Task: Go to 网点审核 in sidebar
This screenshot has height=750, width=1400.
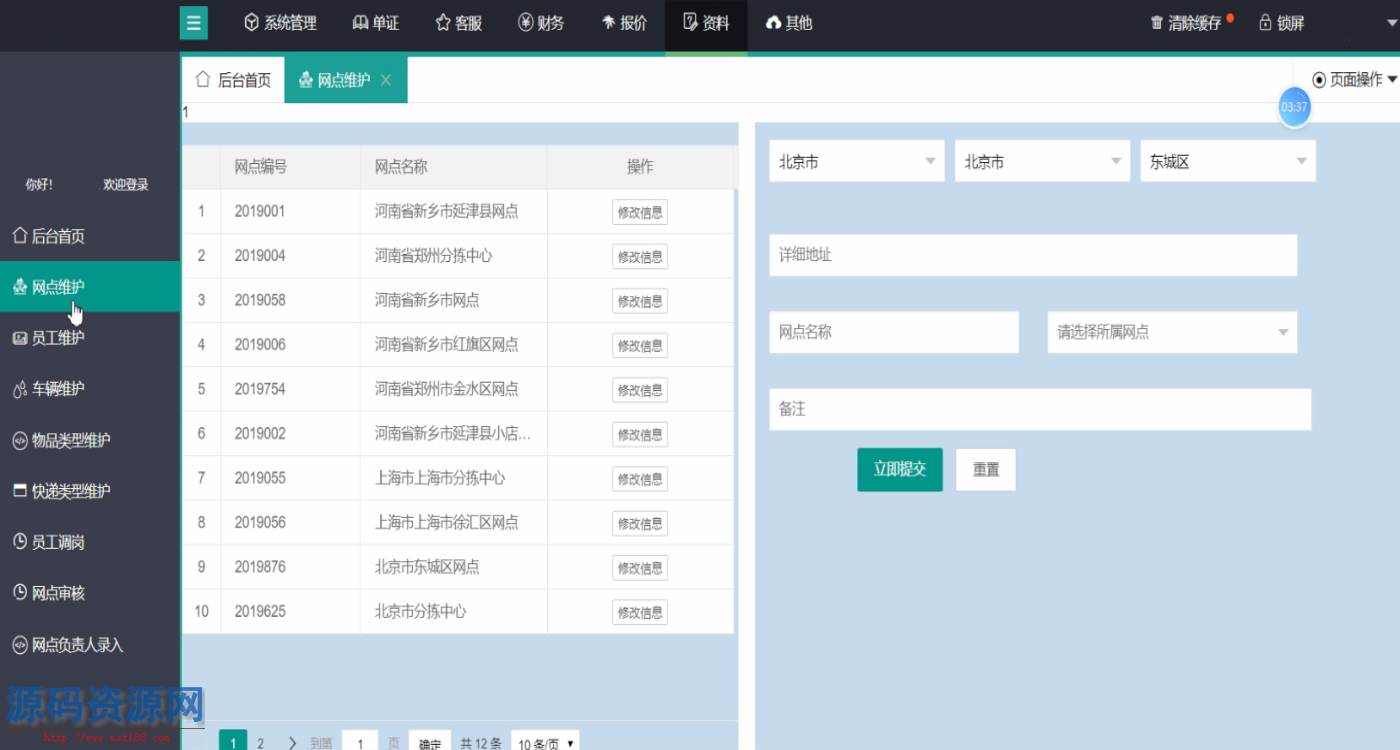Action: pos(58,593)
